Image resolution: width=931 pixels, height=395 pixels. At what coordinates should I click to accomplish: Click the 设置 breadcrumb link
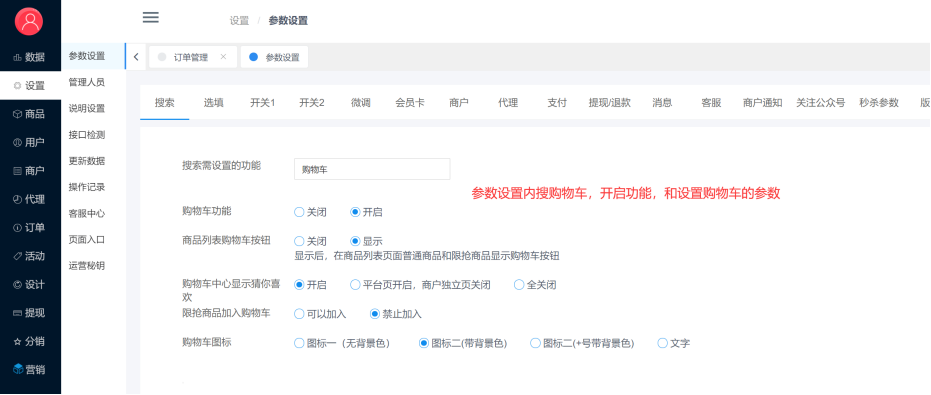click(239, 21)
